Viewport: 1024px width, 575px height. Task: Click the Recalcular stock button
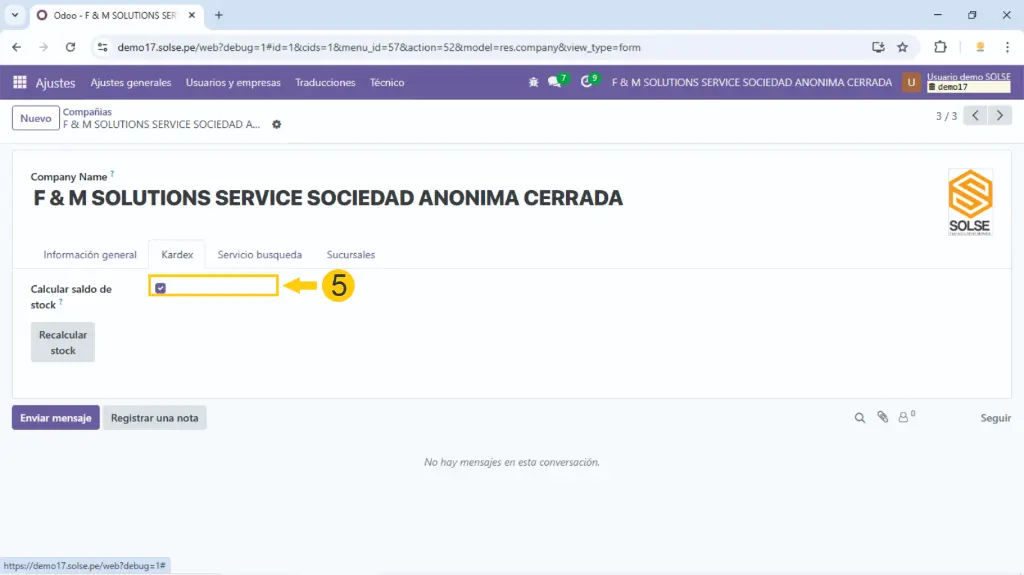click(x=63, y=343)
